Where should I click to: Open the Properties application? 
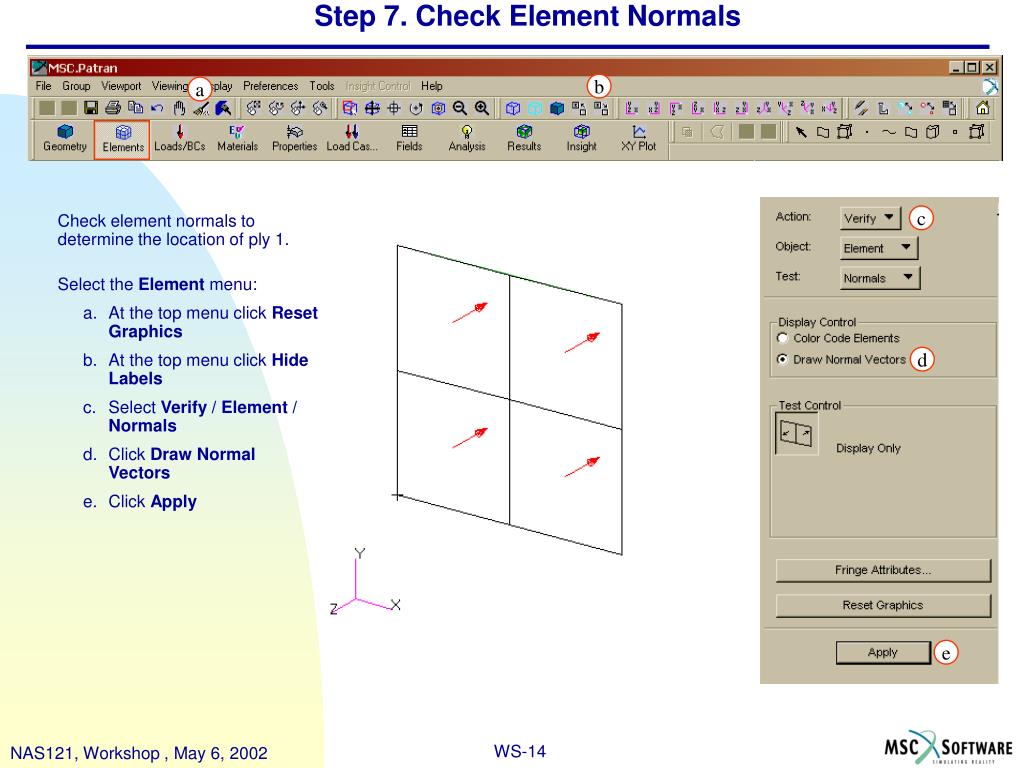click(294, 138)
